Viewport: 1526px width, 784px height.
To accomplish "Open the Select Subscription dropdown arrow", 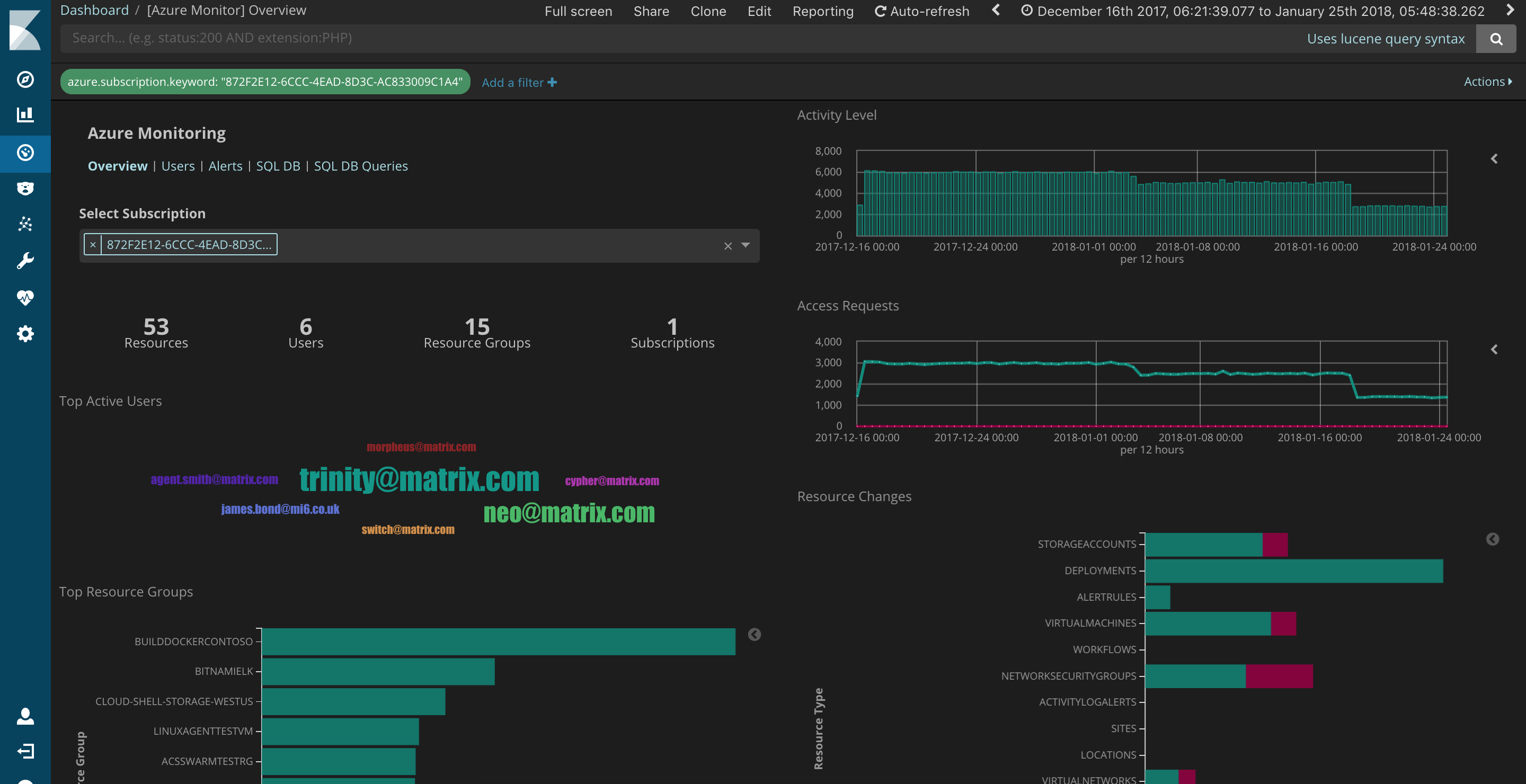I will pos(745,245).
